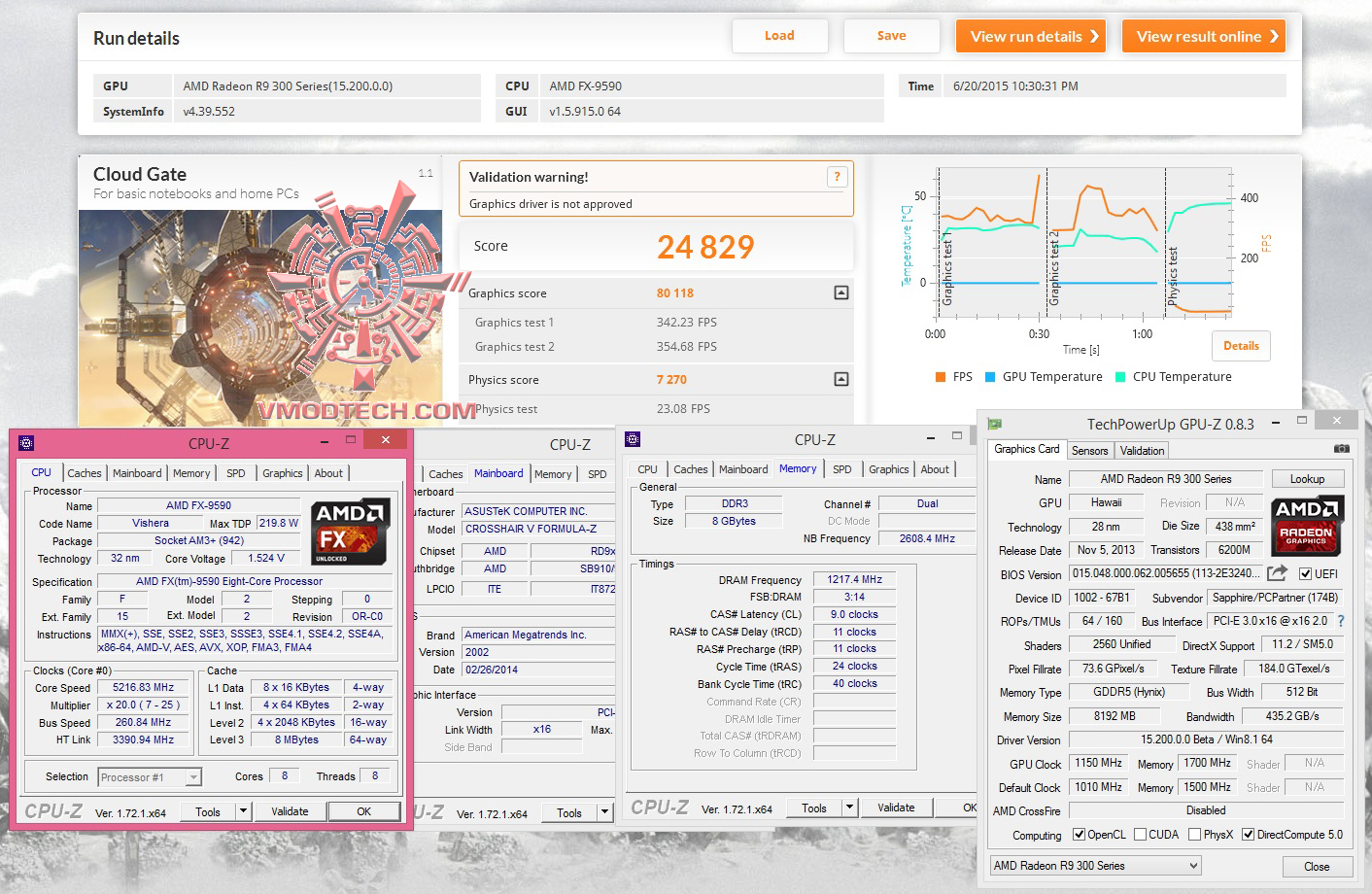Screen dimensions: 1372x894
Task: Open the Tools dropdown arrow in CPU-Z Mainboard window
Action: 604,812
